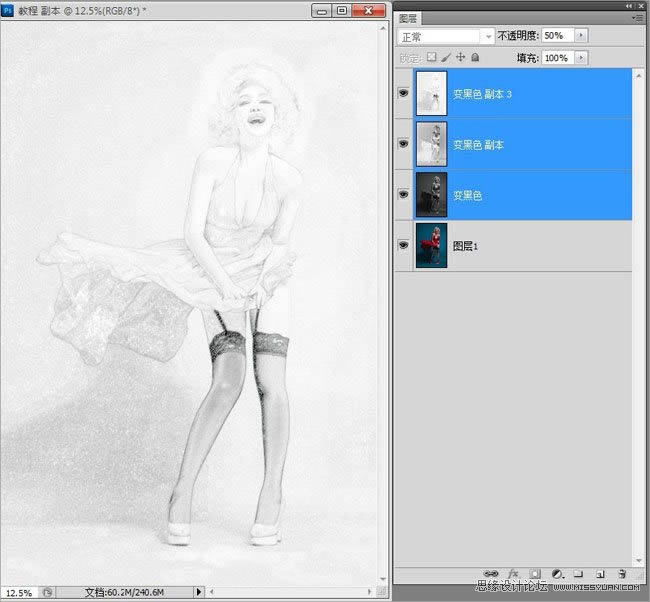Expand the opacity 不透明度 slider arrow

tap(582, 36)
